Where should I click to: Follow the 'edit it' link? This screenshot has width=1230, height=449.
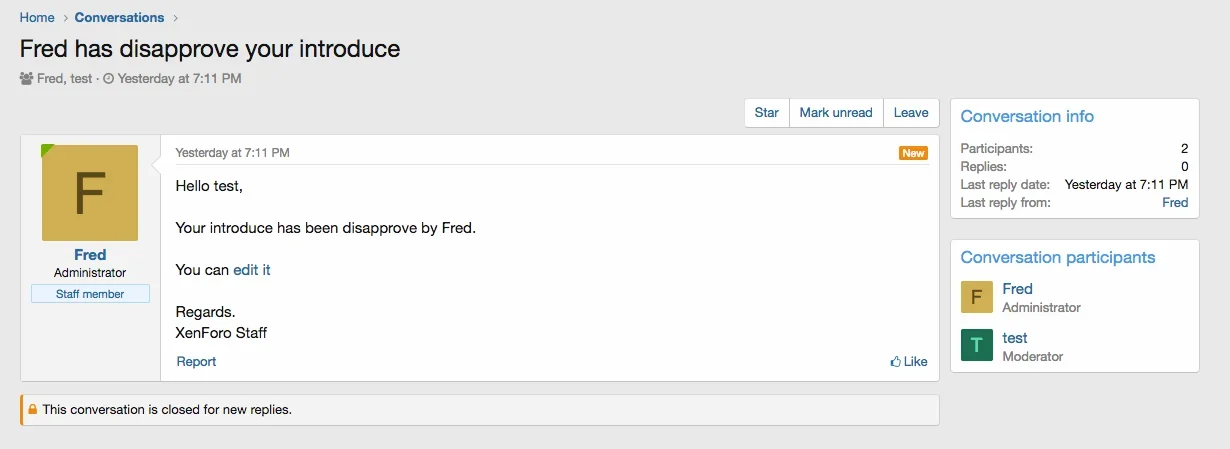[252, 270]
